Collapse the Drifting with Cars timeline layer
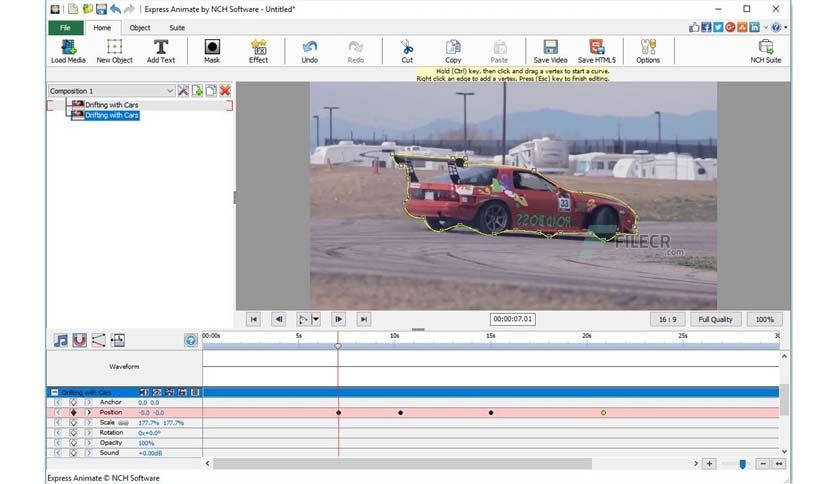The image size is (836, 484). (x=54, y=392)
